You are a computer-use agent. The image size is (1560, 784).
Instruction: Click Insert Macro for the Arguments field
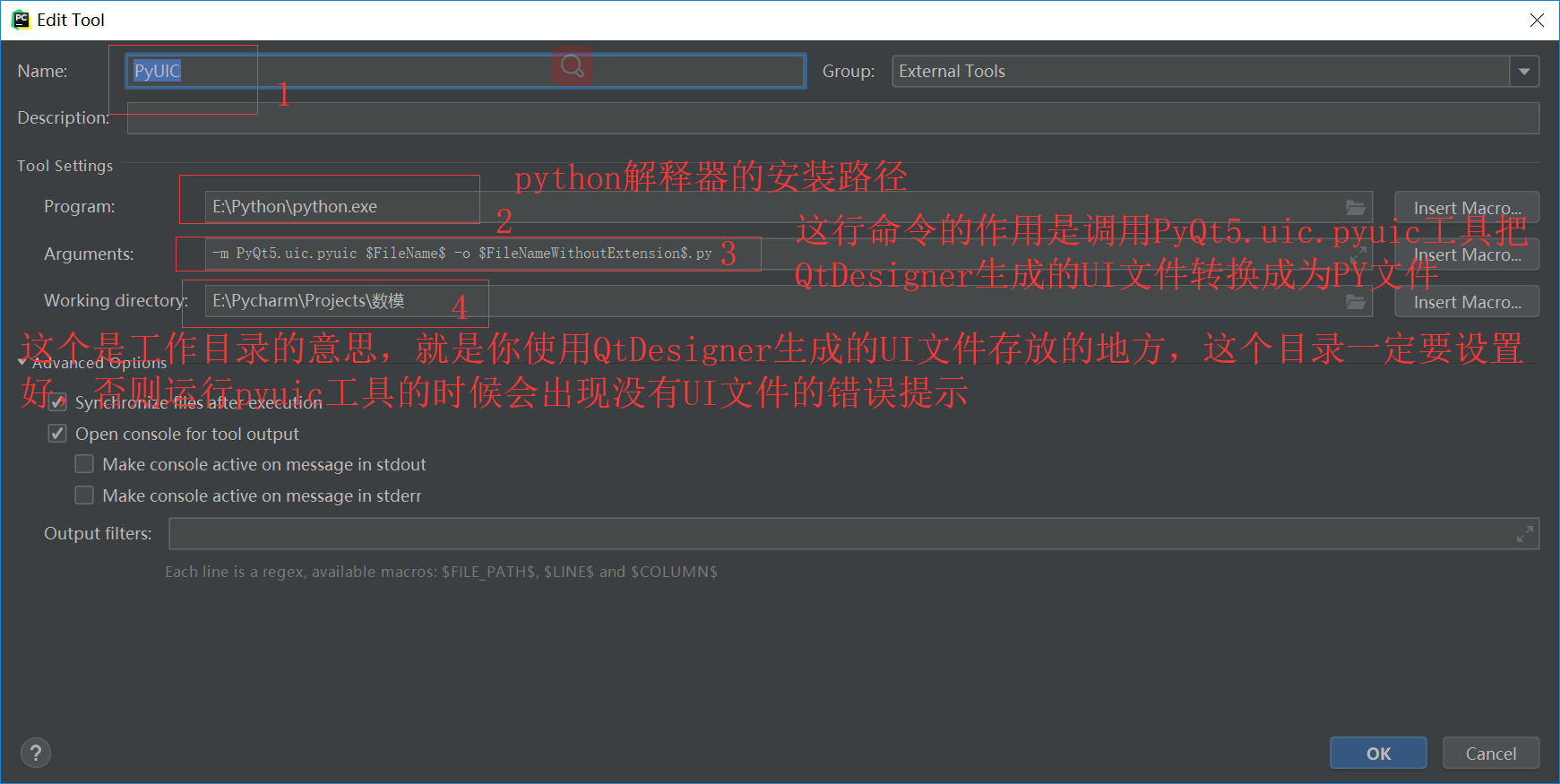point(1467,254)
